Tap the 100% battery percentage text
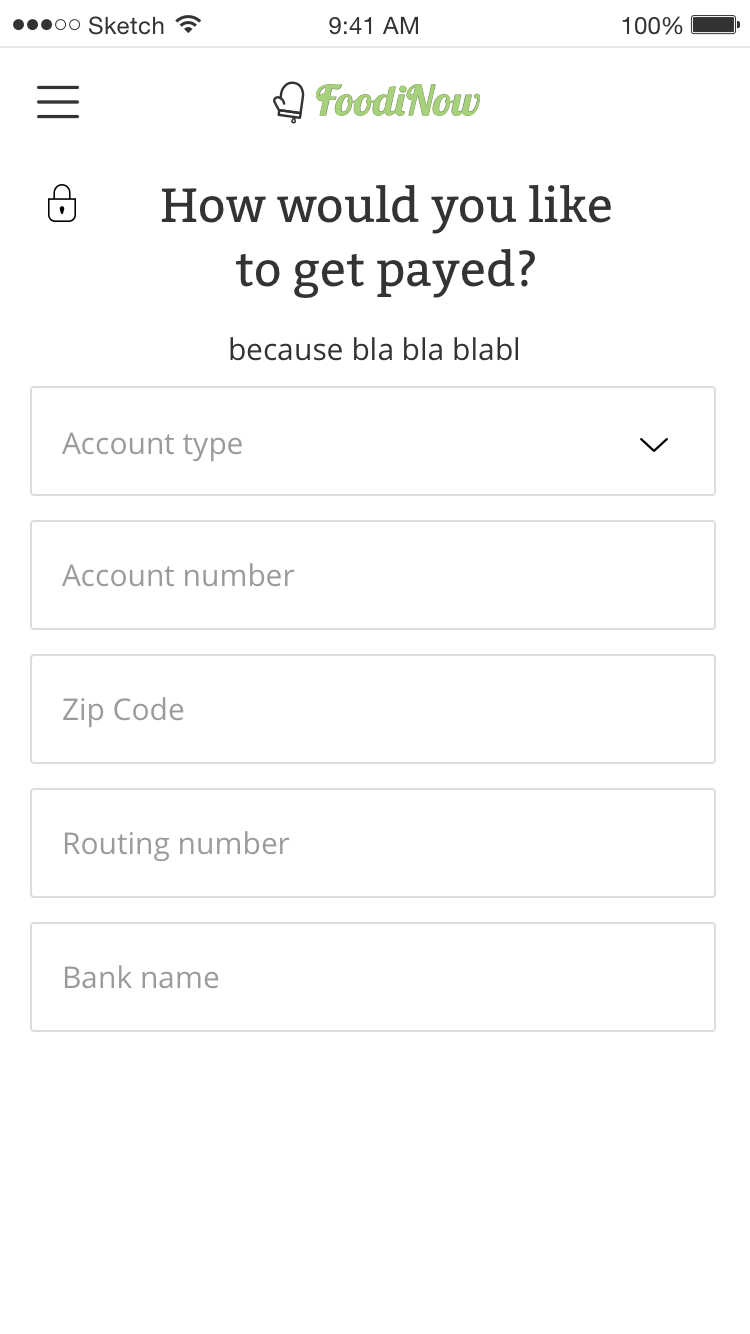This screenshot has height=1334, width=750. coord(652,25)
